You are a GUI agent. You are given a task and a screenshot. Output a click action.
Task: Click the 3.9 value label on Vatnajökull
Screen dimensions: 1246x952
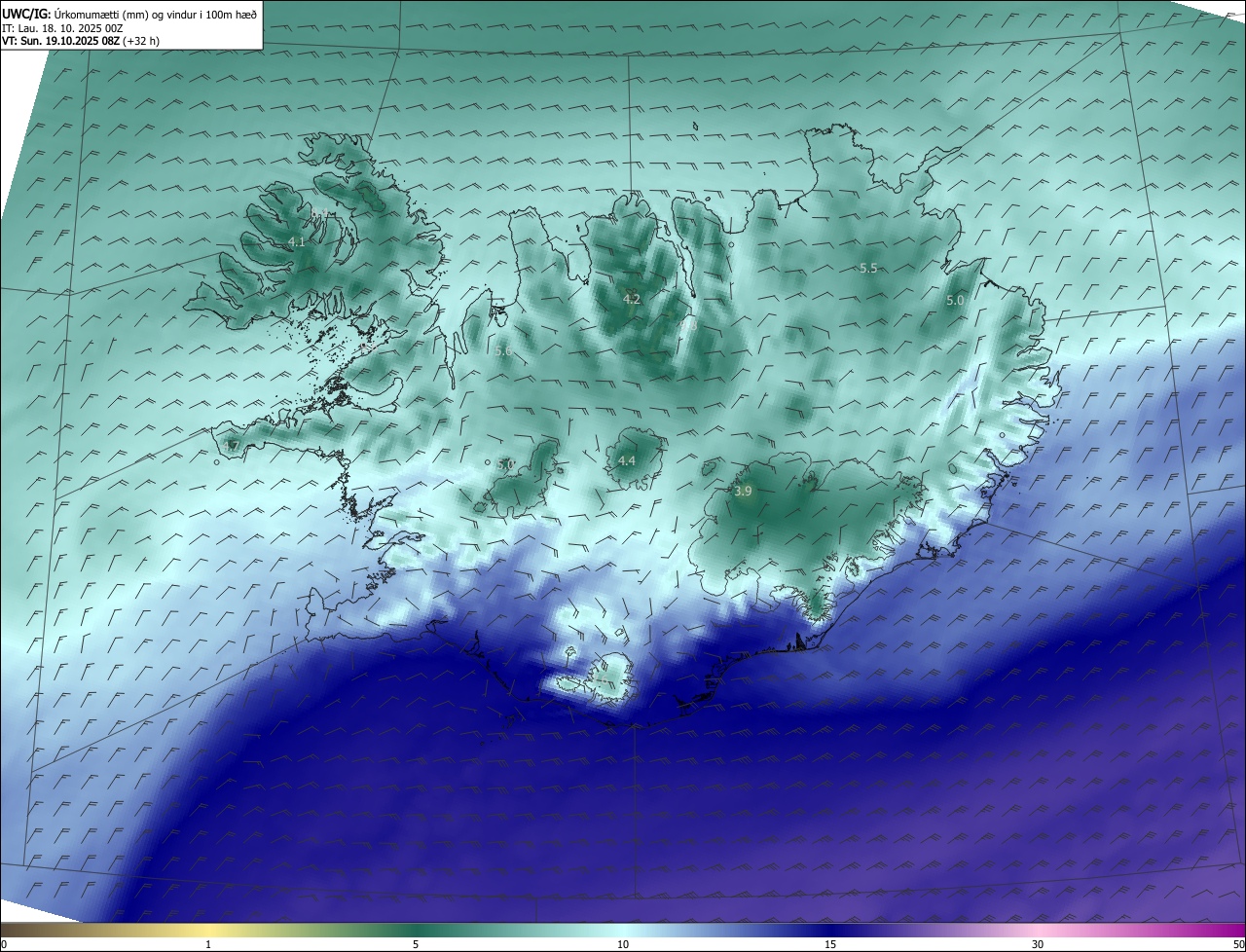click(x=743, y=492)
